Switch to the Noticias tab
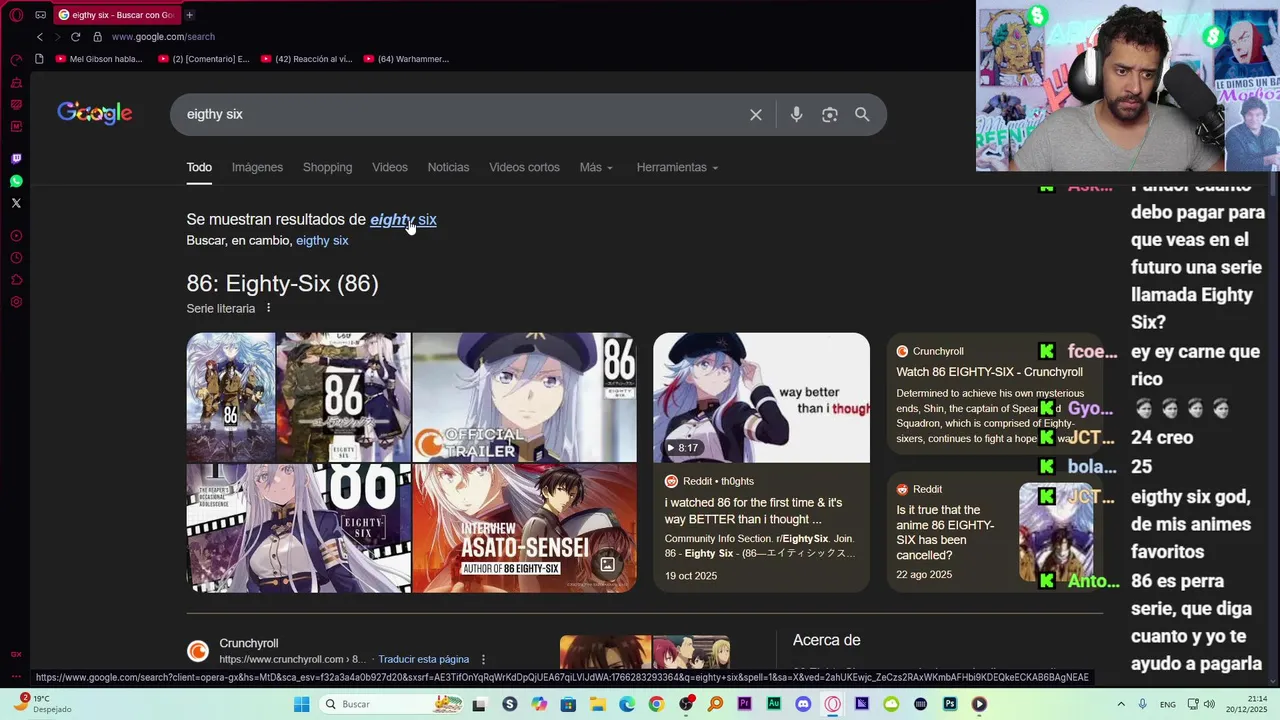Viewport: 1280px width, 720px height. pyautogui.click(x=448, y=167)
